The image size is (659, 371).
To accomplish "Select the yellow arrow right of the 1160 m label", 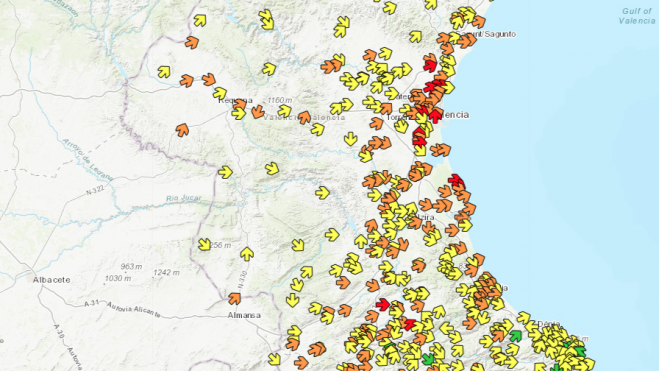I will 285,111.
